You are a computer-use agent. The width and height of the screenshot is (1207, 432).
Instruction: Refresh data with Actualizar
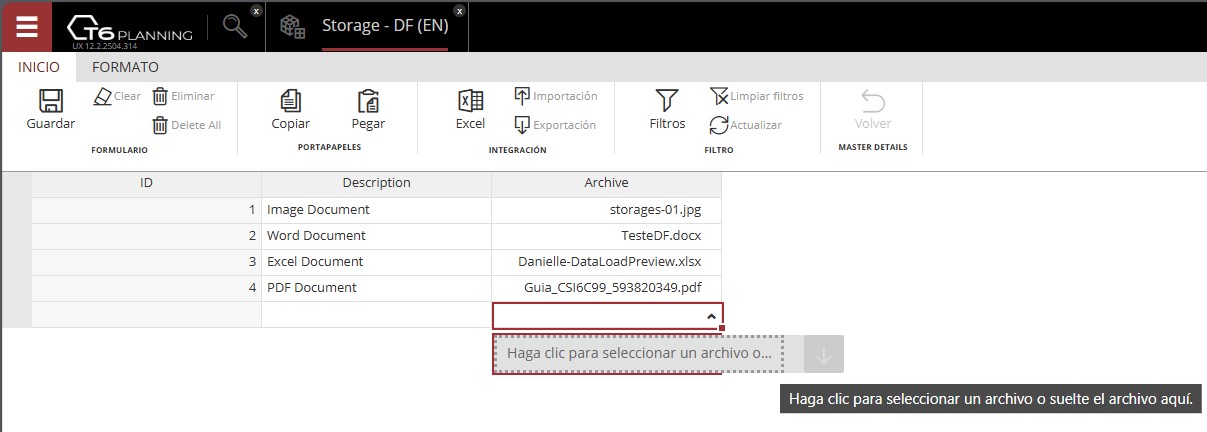coord(745,125)
